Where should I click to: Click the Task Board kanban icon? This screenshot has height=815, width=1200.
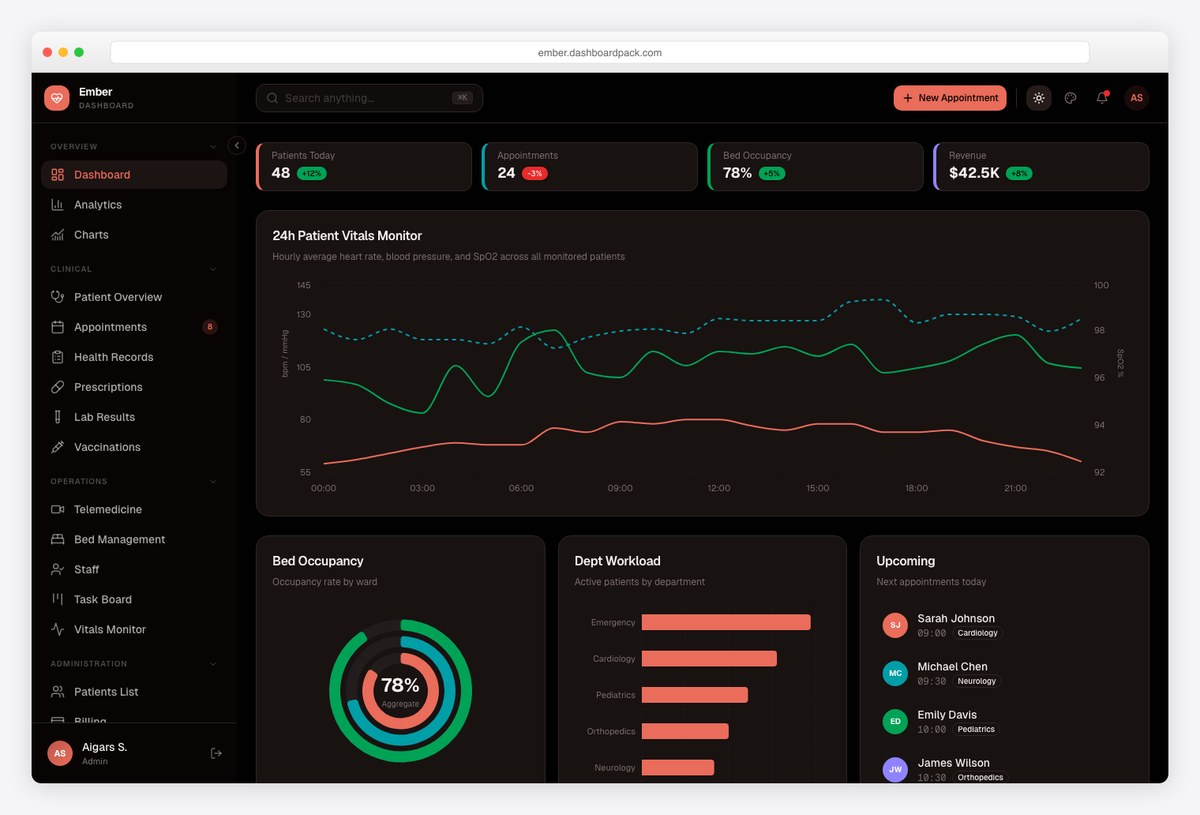click(58, 599)
